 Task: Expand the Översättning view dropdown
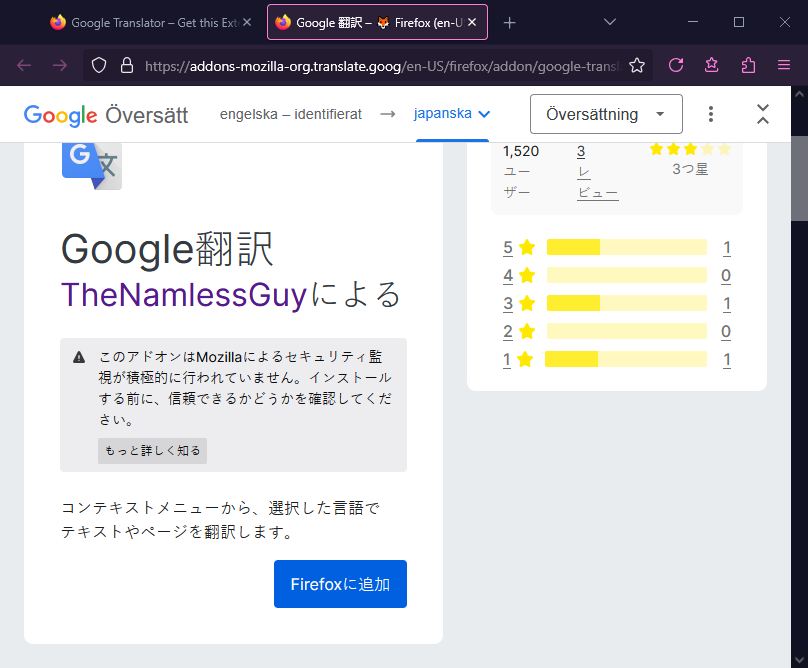tap(606, 114)
